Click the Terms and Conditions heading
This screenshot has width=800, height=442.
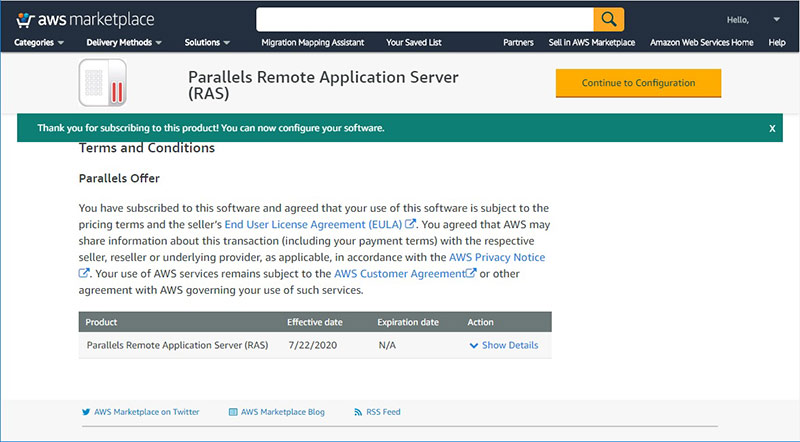[147, 148]
